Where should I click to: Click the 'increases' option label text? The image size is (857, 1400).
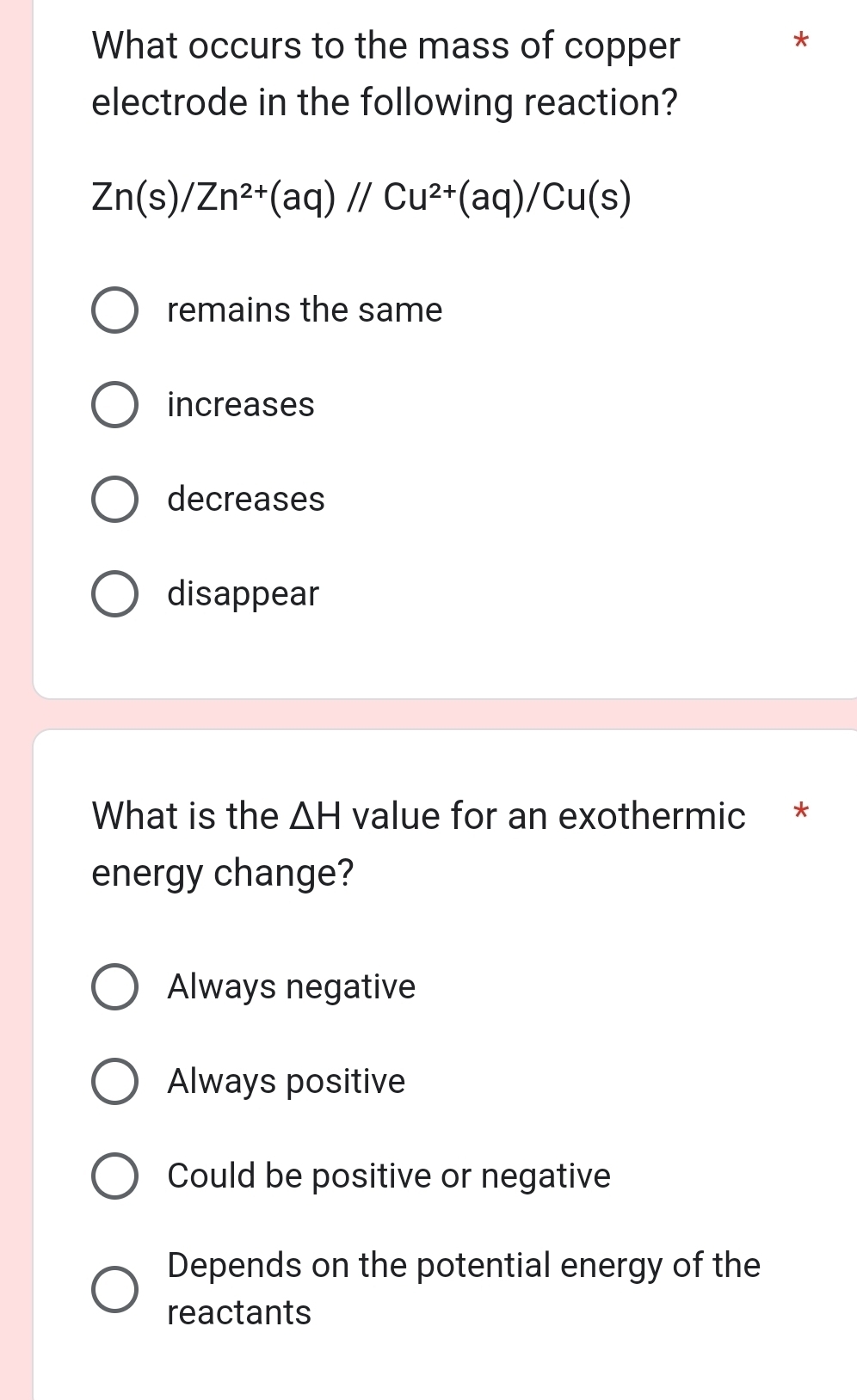(241, 405)
